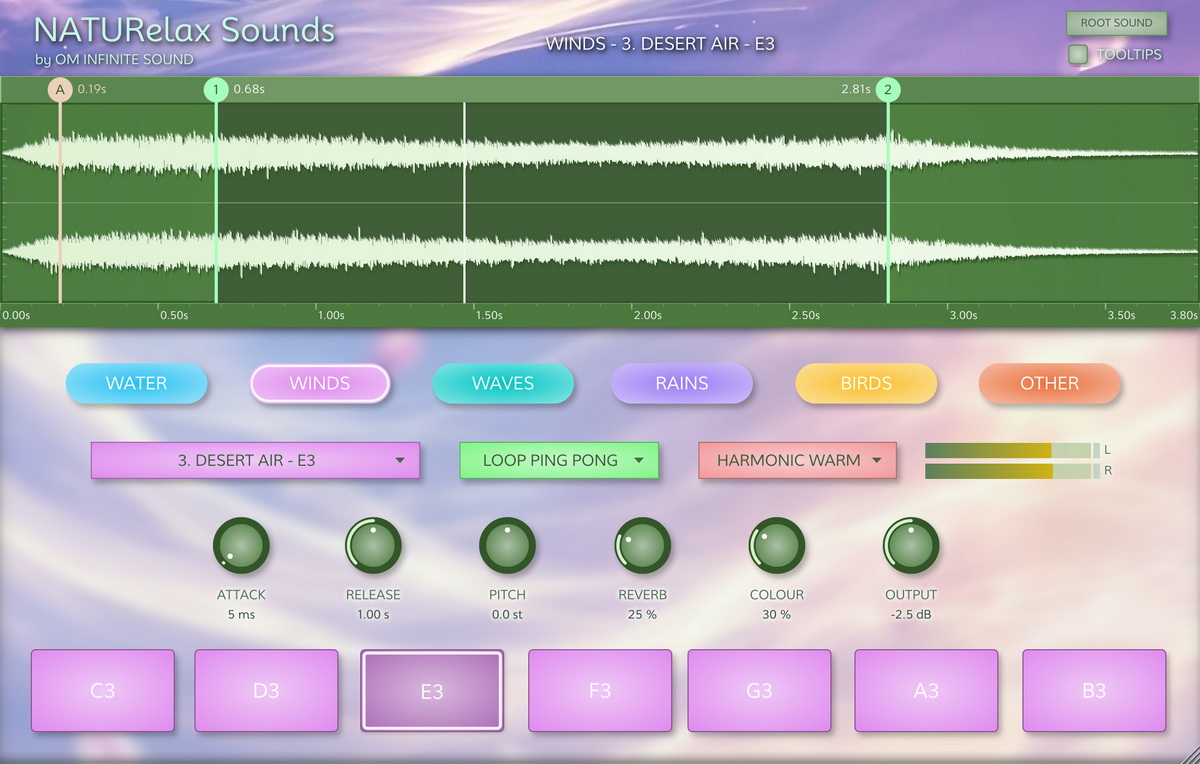Select the Birds category
Image resolution: width=1200 pixels, height=764 pixels.
point(866,383)
